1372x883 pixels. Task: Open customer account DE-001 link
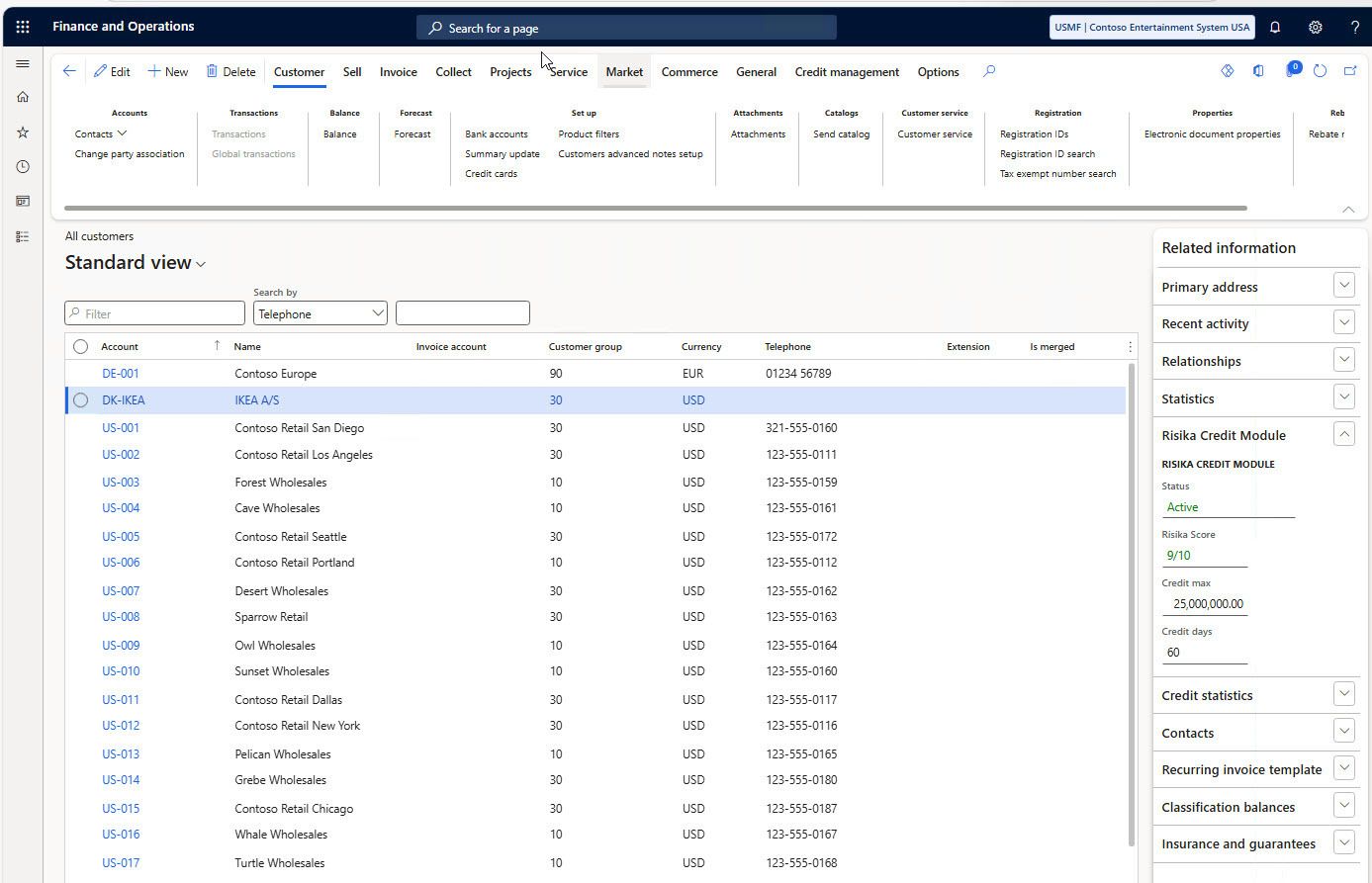coord(121,374)
